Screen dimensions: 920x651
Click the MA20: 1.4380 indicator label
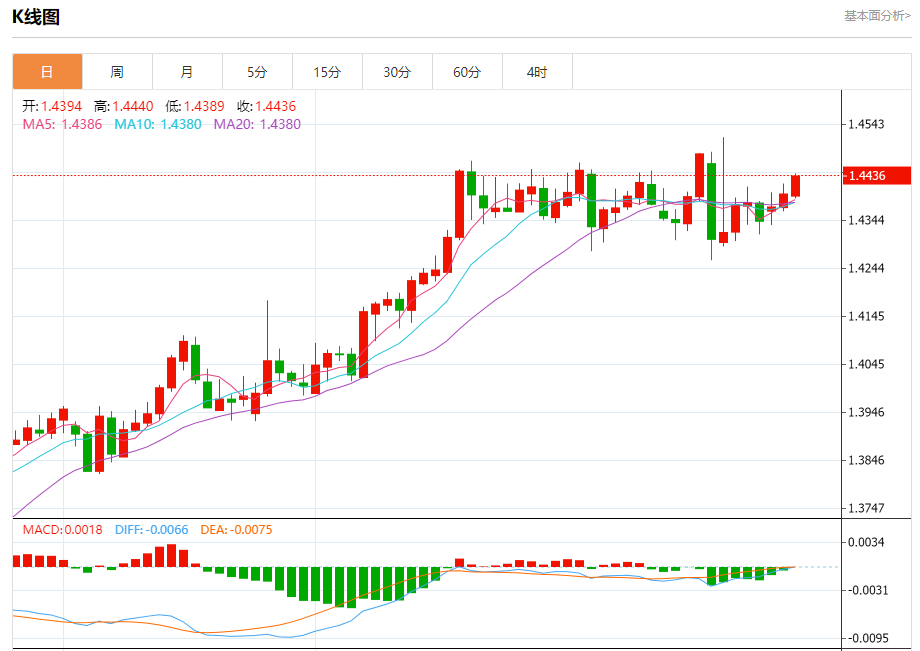coord(257,124)
